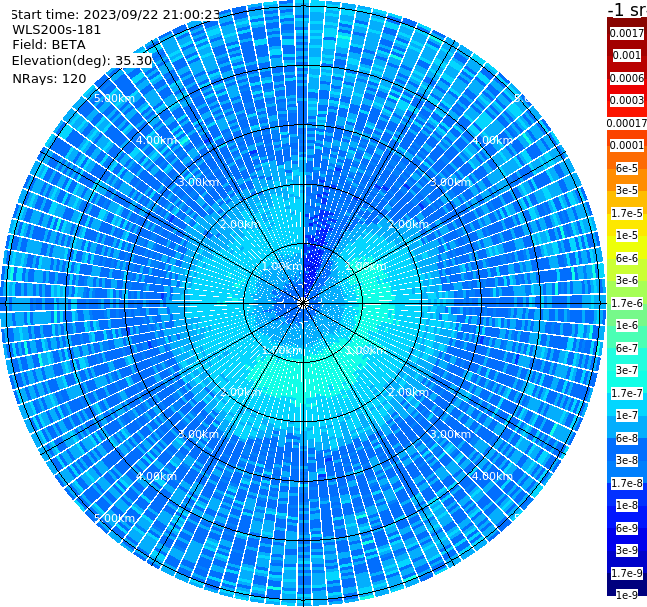
Task: Click the 0.0001 color scale label
Action: (627, 145)
